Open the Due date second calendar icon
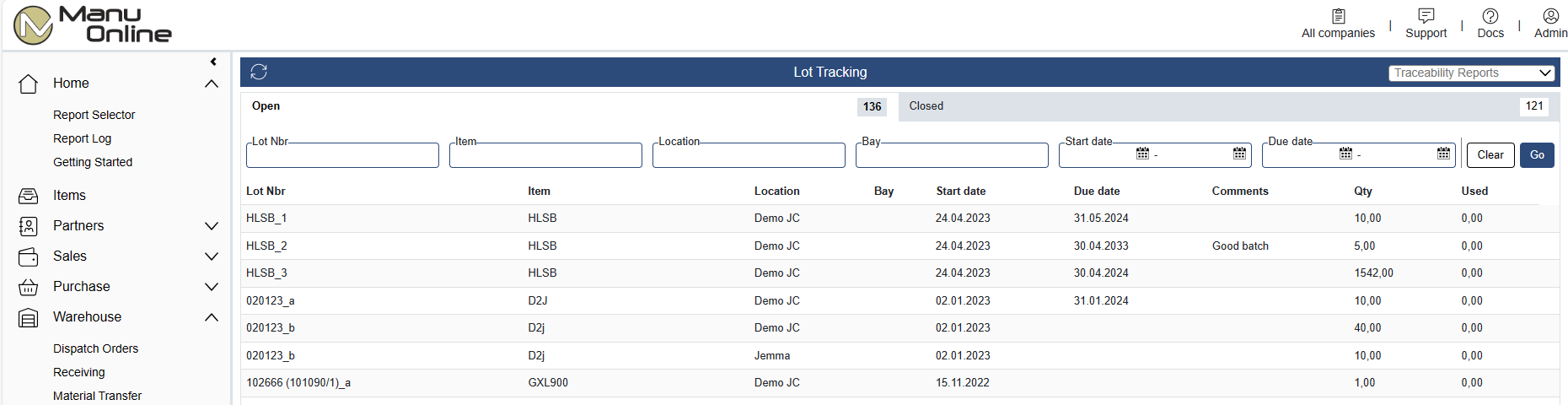 [1443, 154]
